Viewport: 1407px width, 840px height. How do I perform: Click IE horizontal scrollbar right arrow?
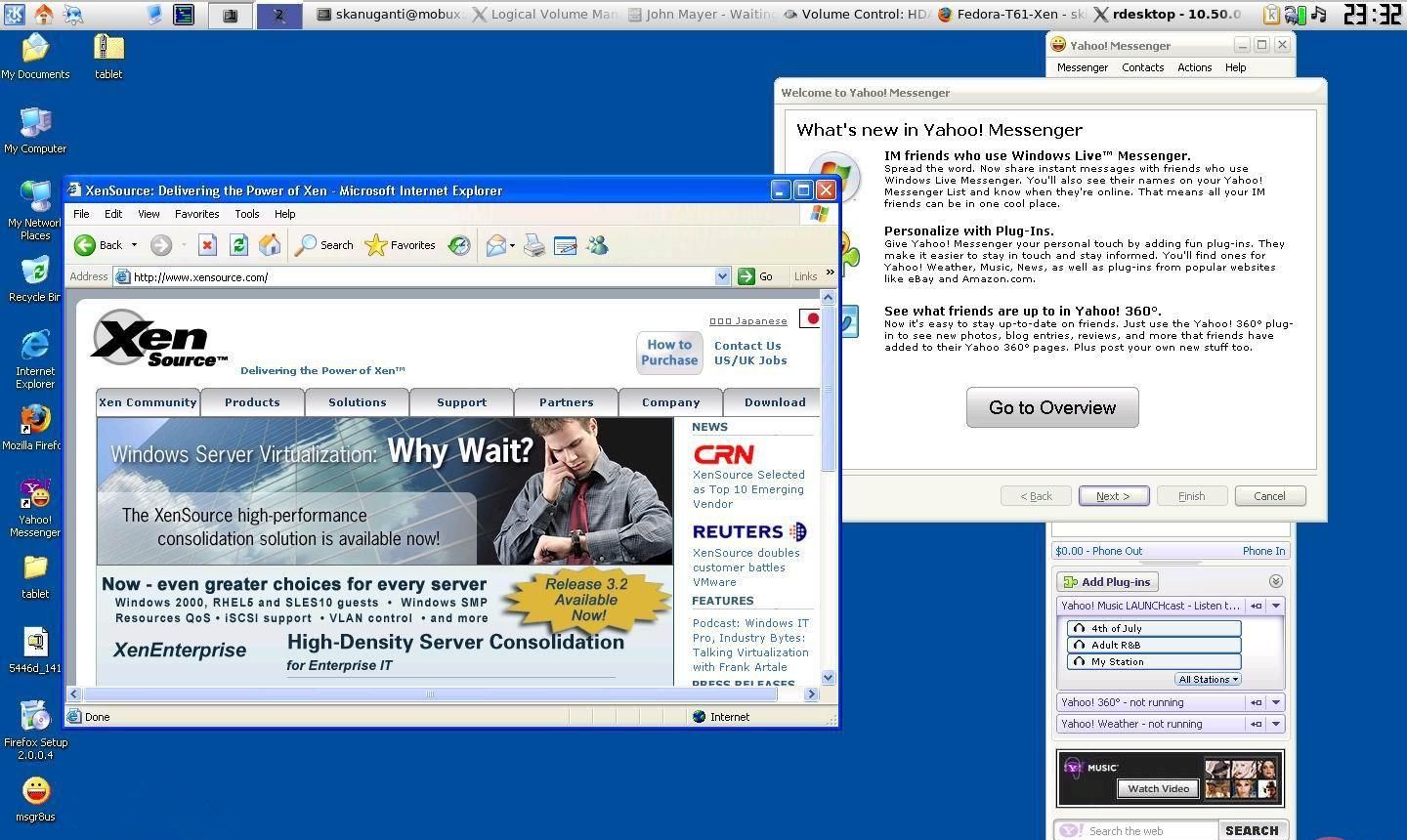tap(811, 693)
